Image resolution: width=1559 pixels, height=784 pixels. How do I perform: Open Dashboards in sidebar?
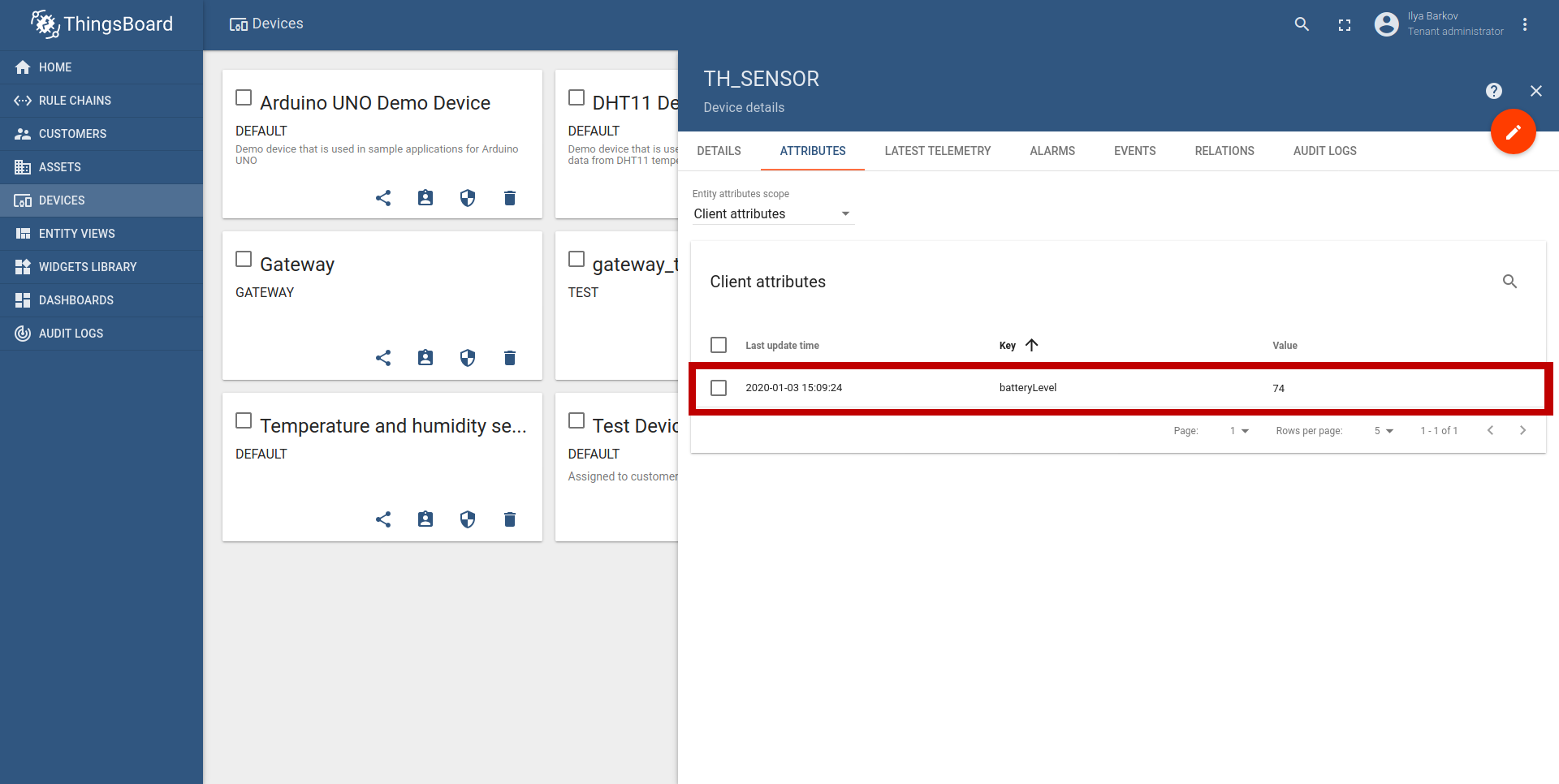101,300
